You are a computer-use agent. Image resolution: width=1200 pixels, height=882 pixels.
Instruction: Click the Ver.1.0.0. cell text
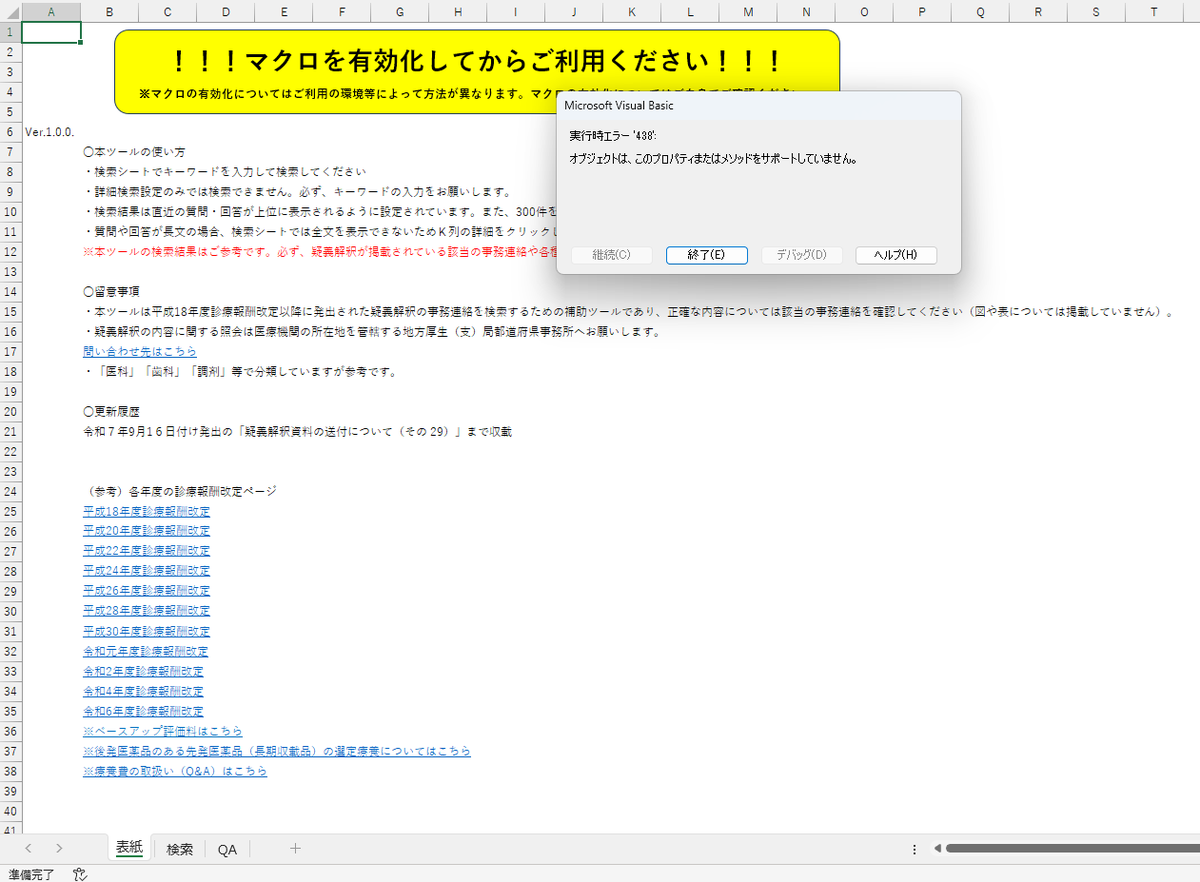50,132
